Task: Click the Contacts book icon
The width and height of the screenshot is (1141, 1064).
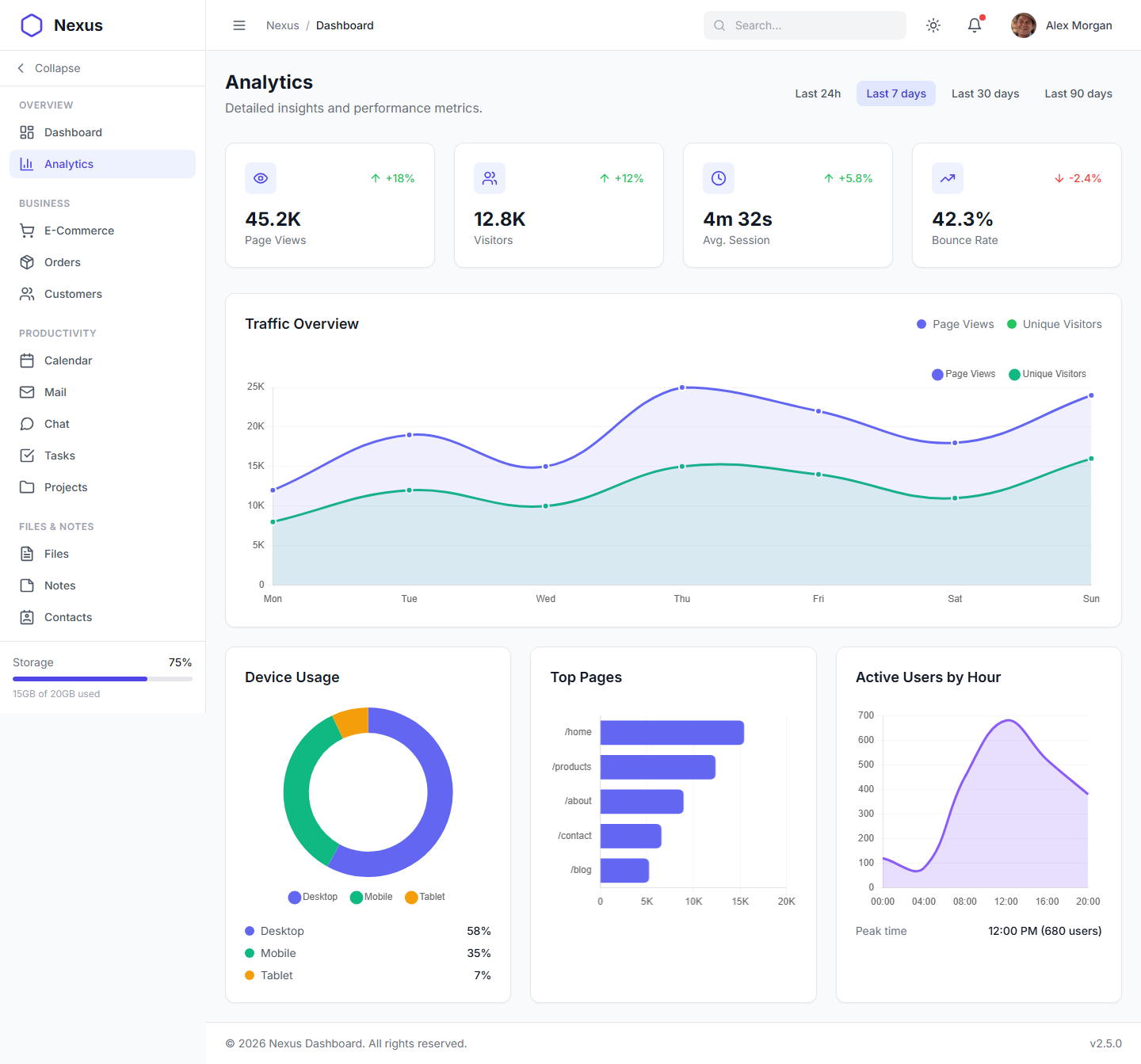Action: click(x=27, y=617)
